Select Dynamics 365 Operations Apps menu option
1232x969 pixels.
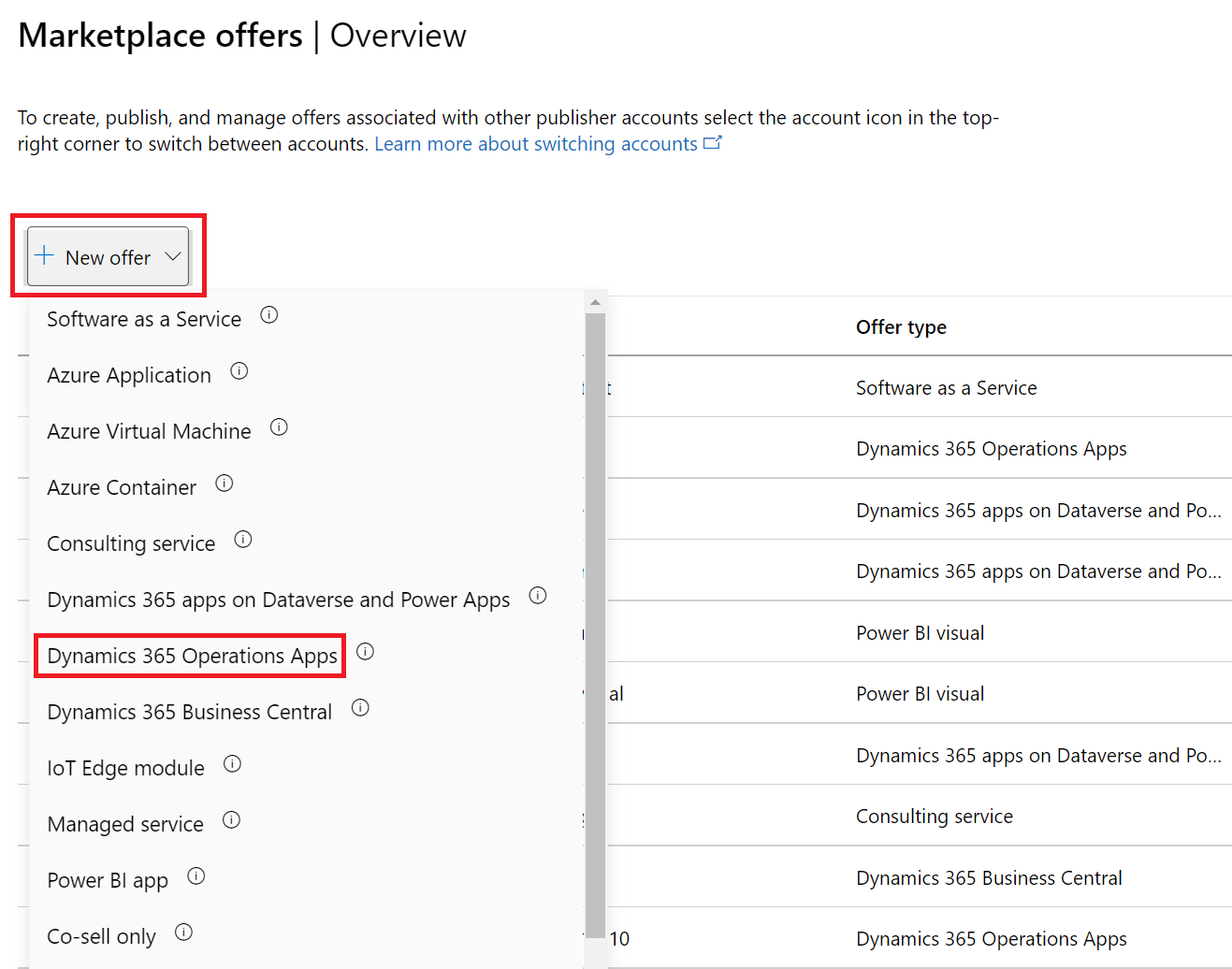(192, 656)
